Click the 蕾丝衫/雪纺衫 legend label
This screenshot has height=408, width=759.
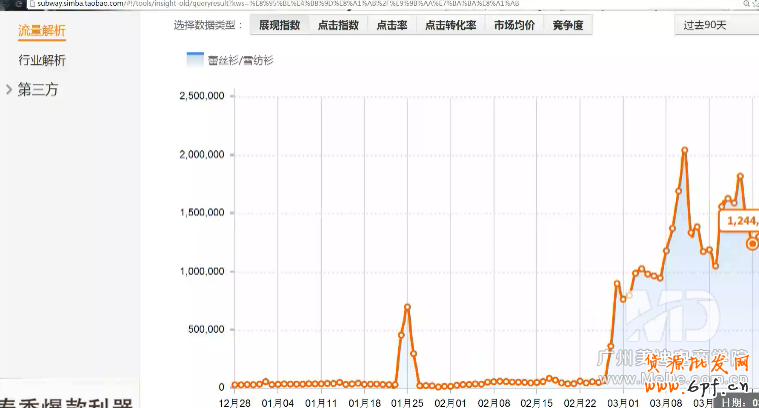coord(240,60)
